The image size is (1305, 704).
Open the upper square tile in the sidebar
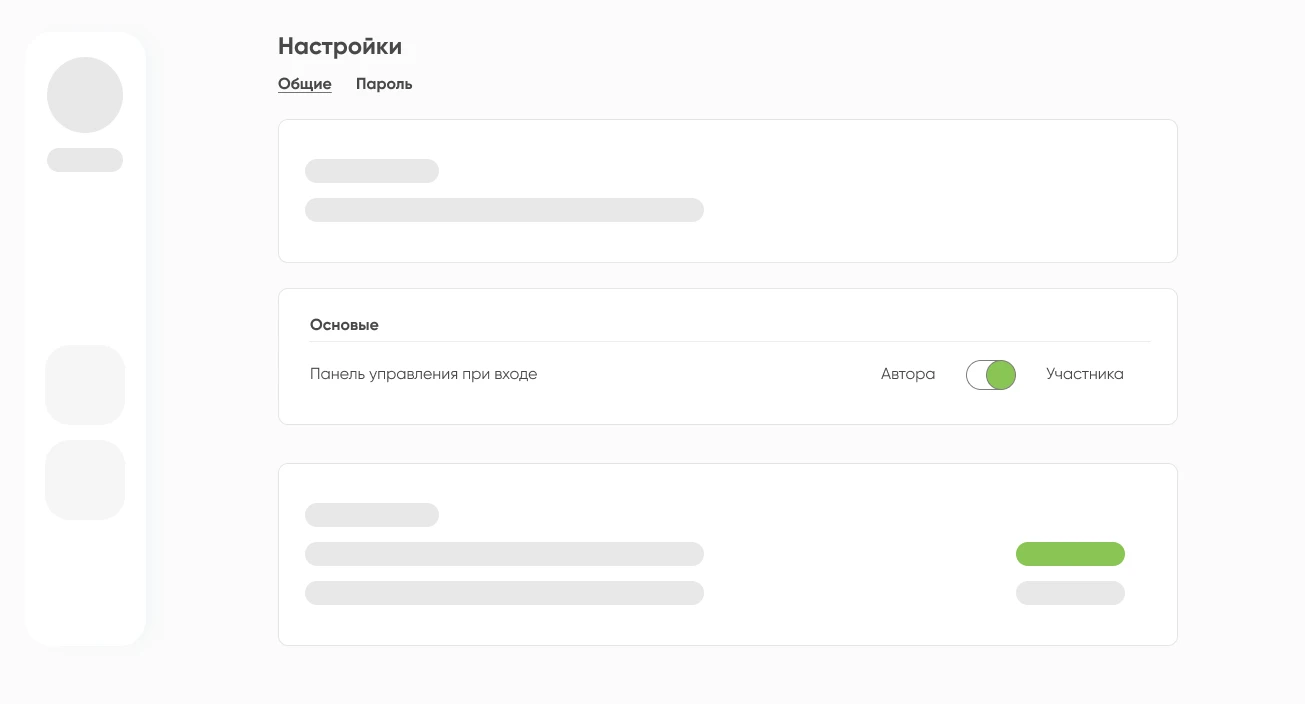click(x=85, y=385)
